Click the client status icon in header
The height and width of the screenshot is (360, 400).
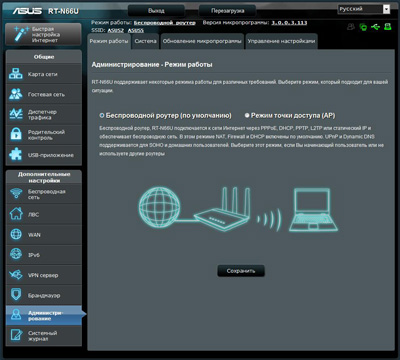[350, 27]
